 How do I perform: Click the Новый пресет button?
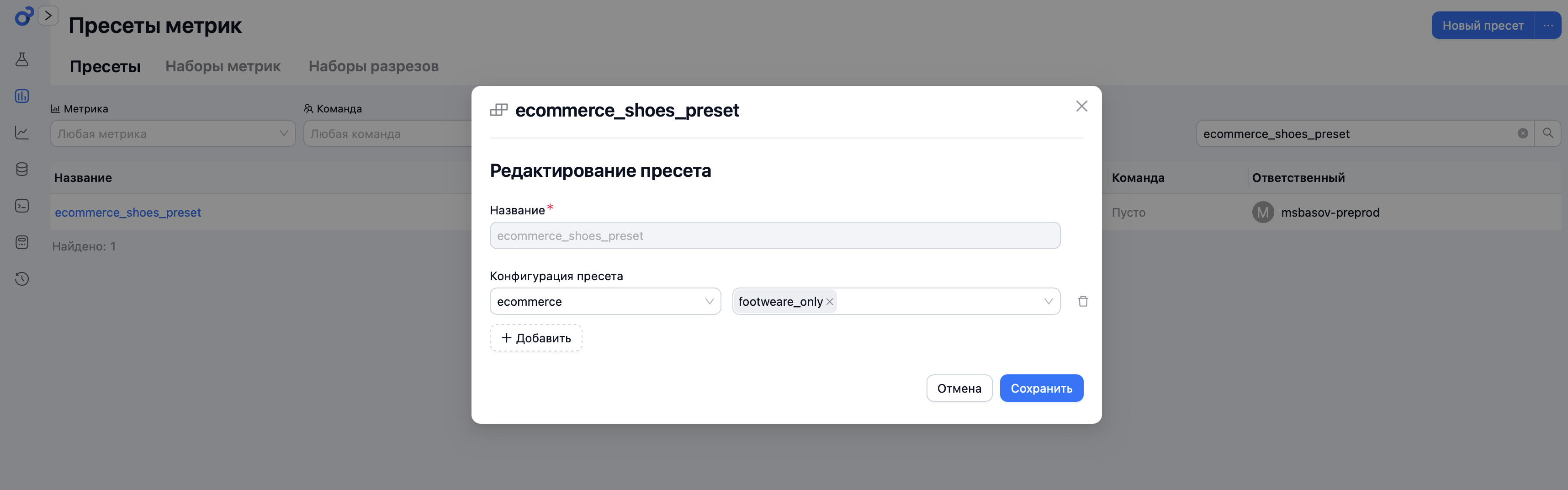(x=1483, y=26)
